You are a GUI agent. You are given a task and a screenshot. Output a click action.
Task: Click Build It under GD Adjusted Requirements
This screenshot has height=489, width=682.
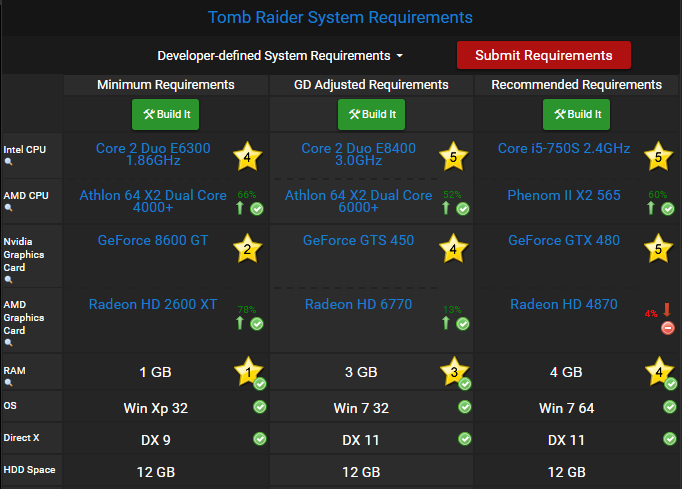371,114
